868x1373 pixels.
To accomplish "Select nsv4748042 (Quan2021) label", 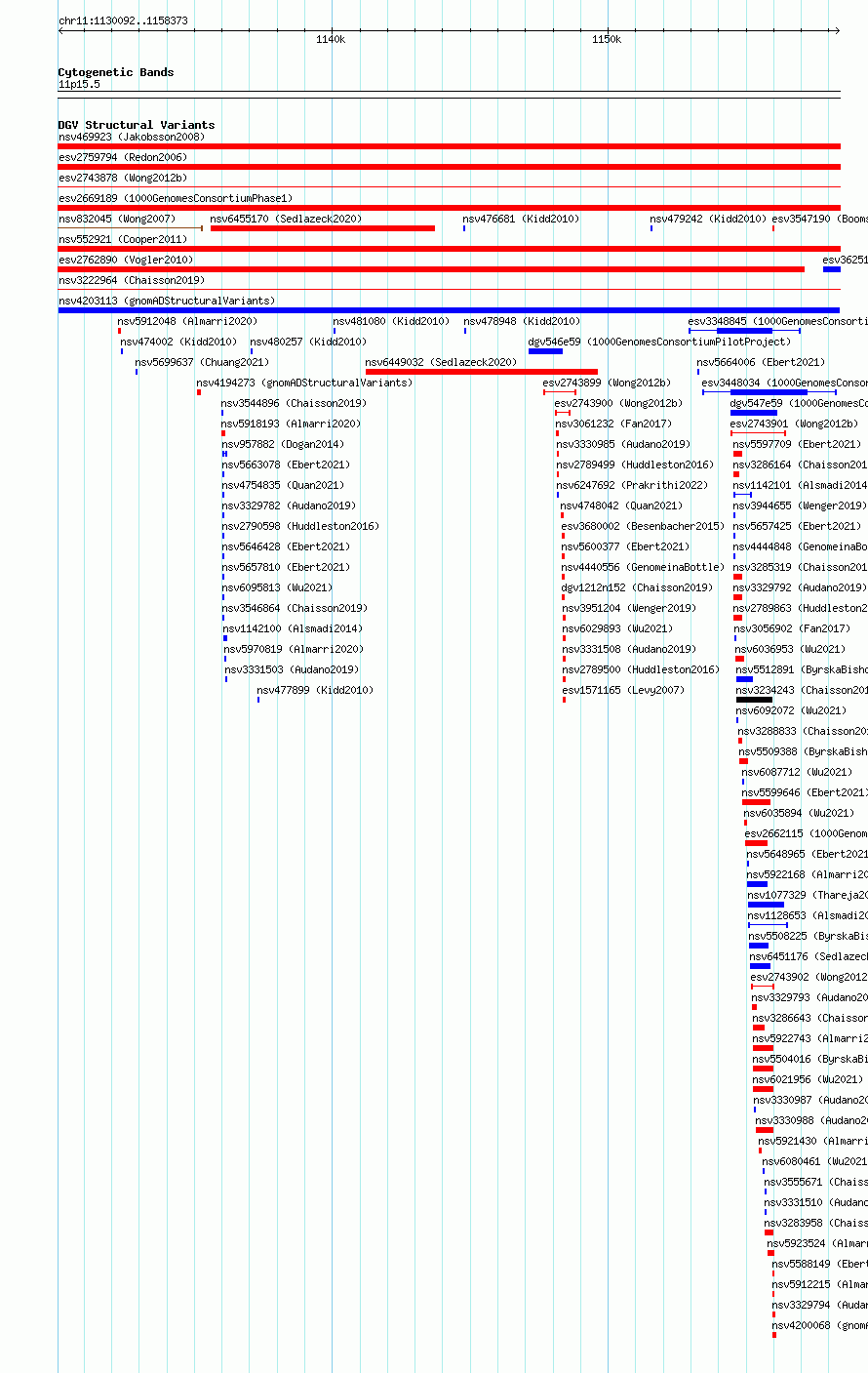I will point(621,505).
